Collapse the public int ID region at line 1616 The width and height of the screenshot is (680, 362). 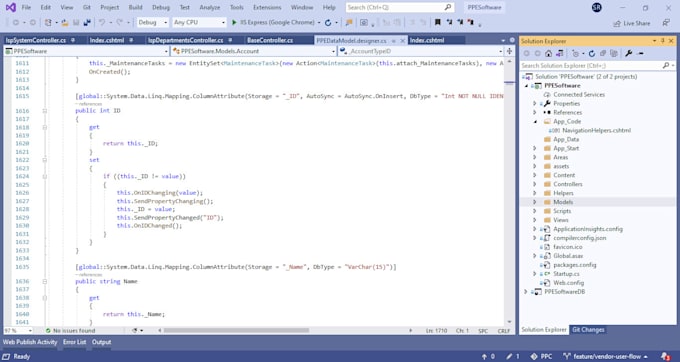pyautogui.click(x=45, y=111)
